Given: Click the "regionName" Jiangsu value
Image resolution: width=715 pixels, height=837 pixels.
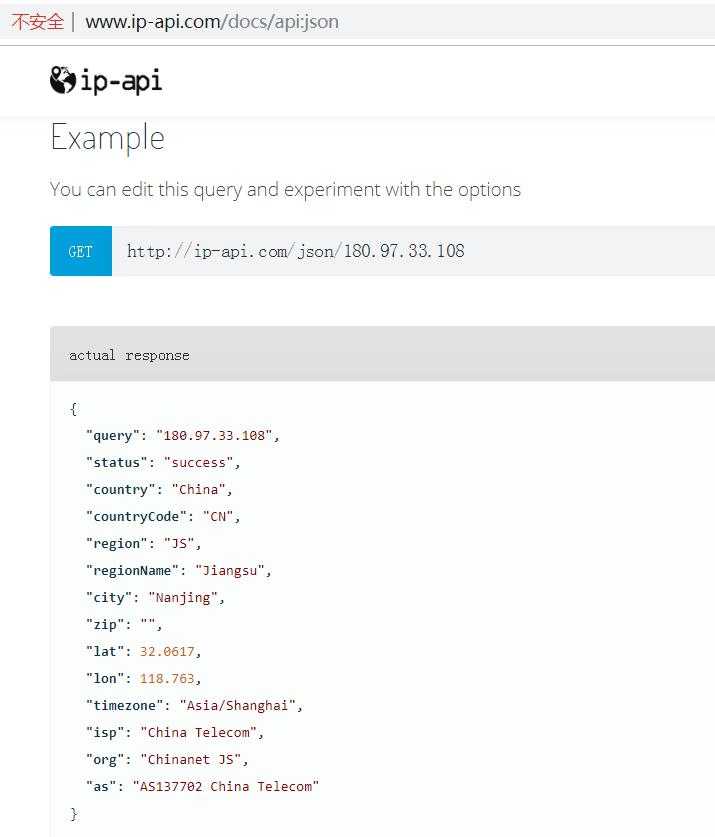Looking at the screenshot, I should (230, 571).
